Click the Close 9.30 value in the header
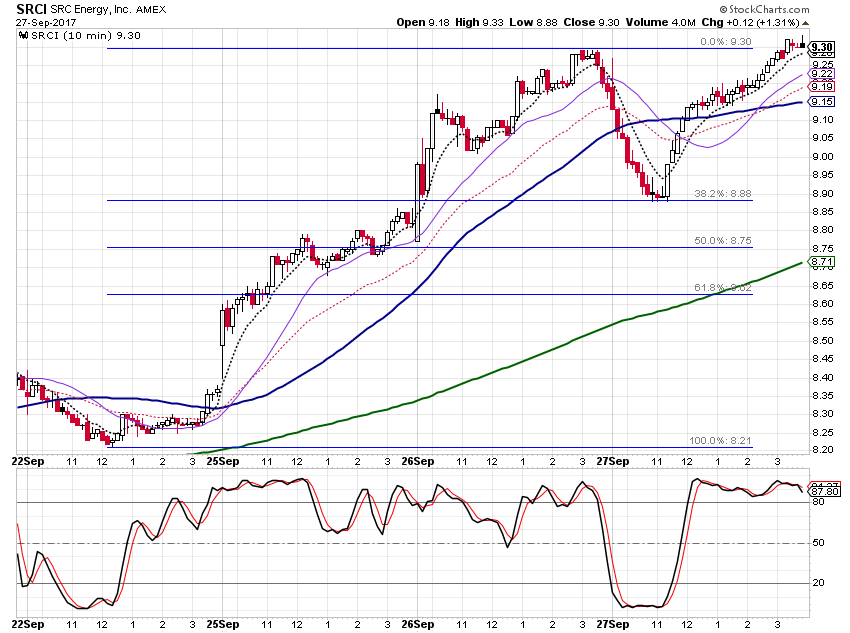The height and width of the screenshot is (633, 850). [x=591, y=23]
